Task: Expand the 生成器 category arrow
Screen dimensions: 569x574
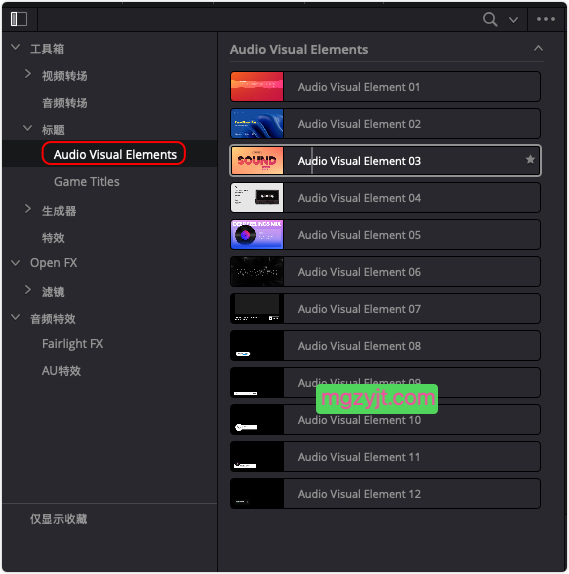Action: point(27,209)
